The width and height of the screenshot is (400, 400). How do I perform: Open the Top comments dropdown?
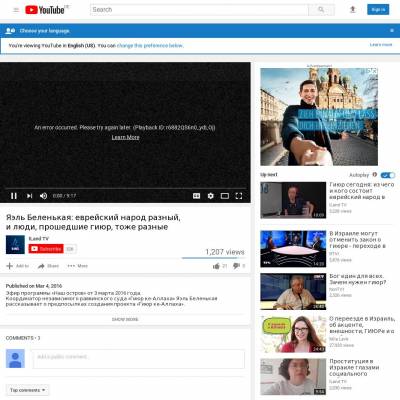(27, 390)
